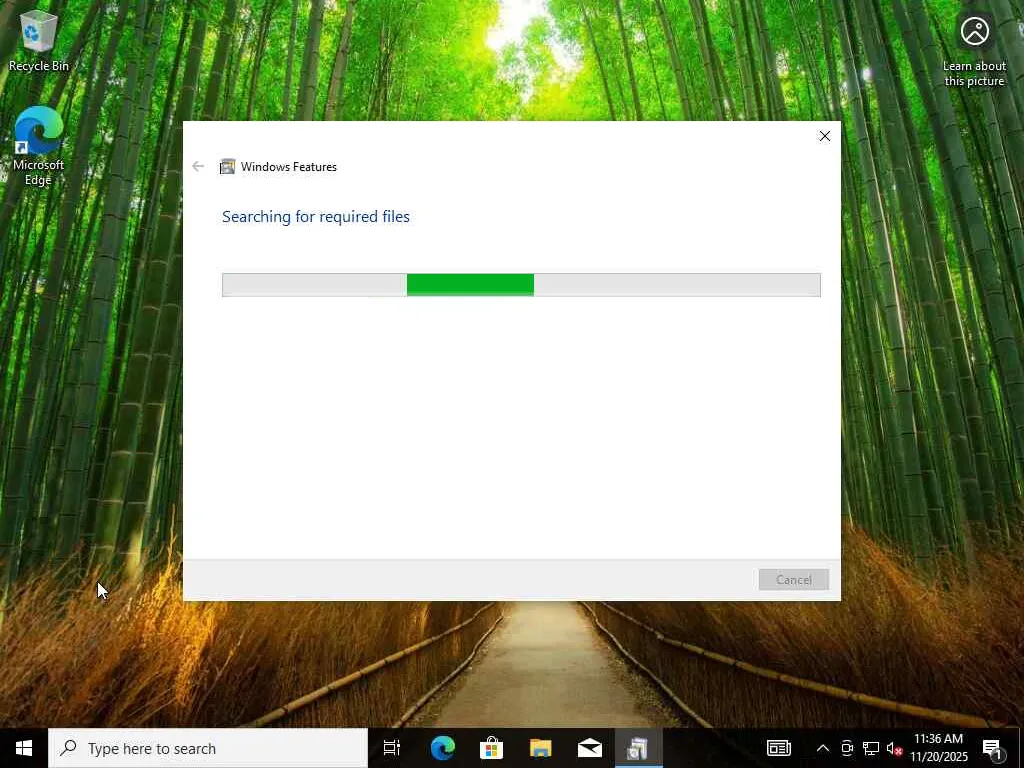The width and height of the screenshot is (1024, 768).
Task: Click the Cancel button
Action: (793, 579)
